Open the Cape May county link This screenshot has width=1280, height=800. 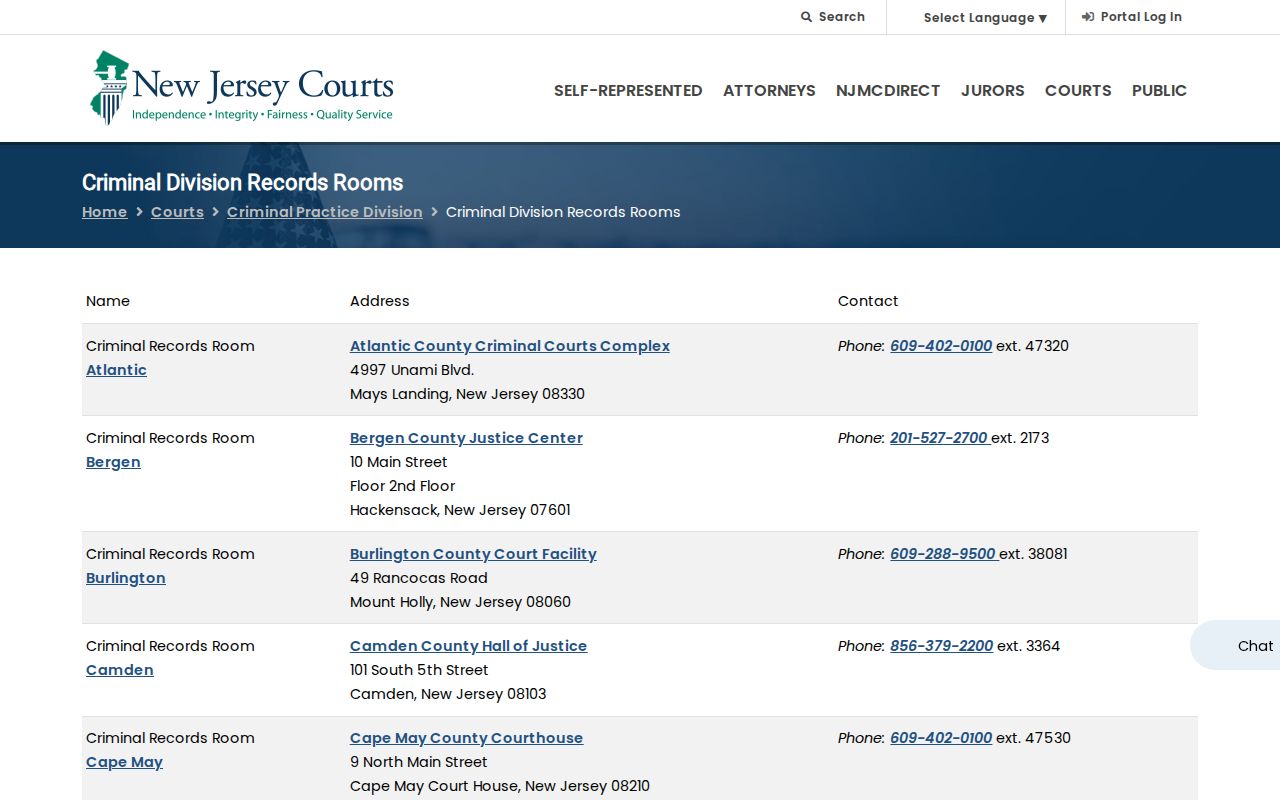124,762
